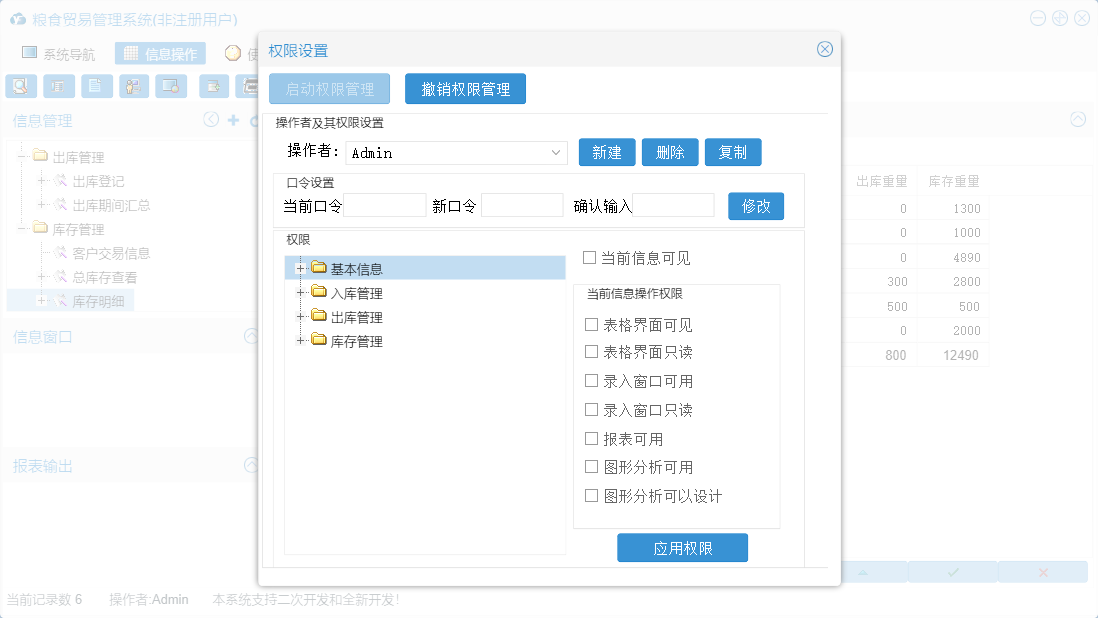Switch to the 信息操作 tab

coord(160,54)
